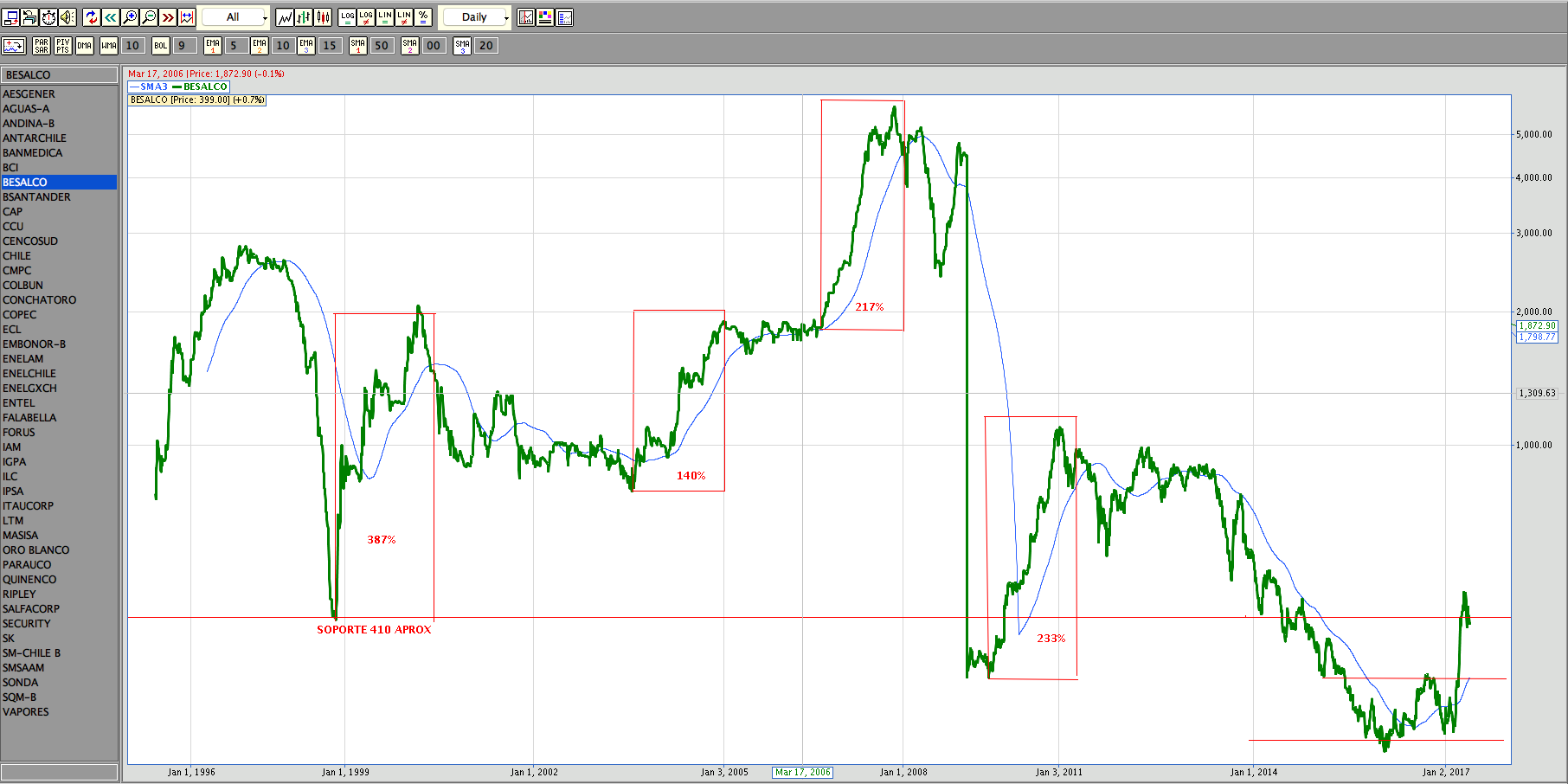The image size is (1568, 784).
Task: Open the color palette settings icon
Action: click(545, 17)
